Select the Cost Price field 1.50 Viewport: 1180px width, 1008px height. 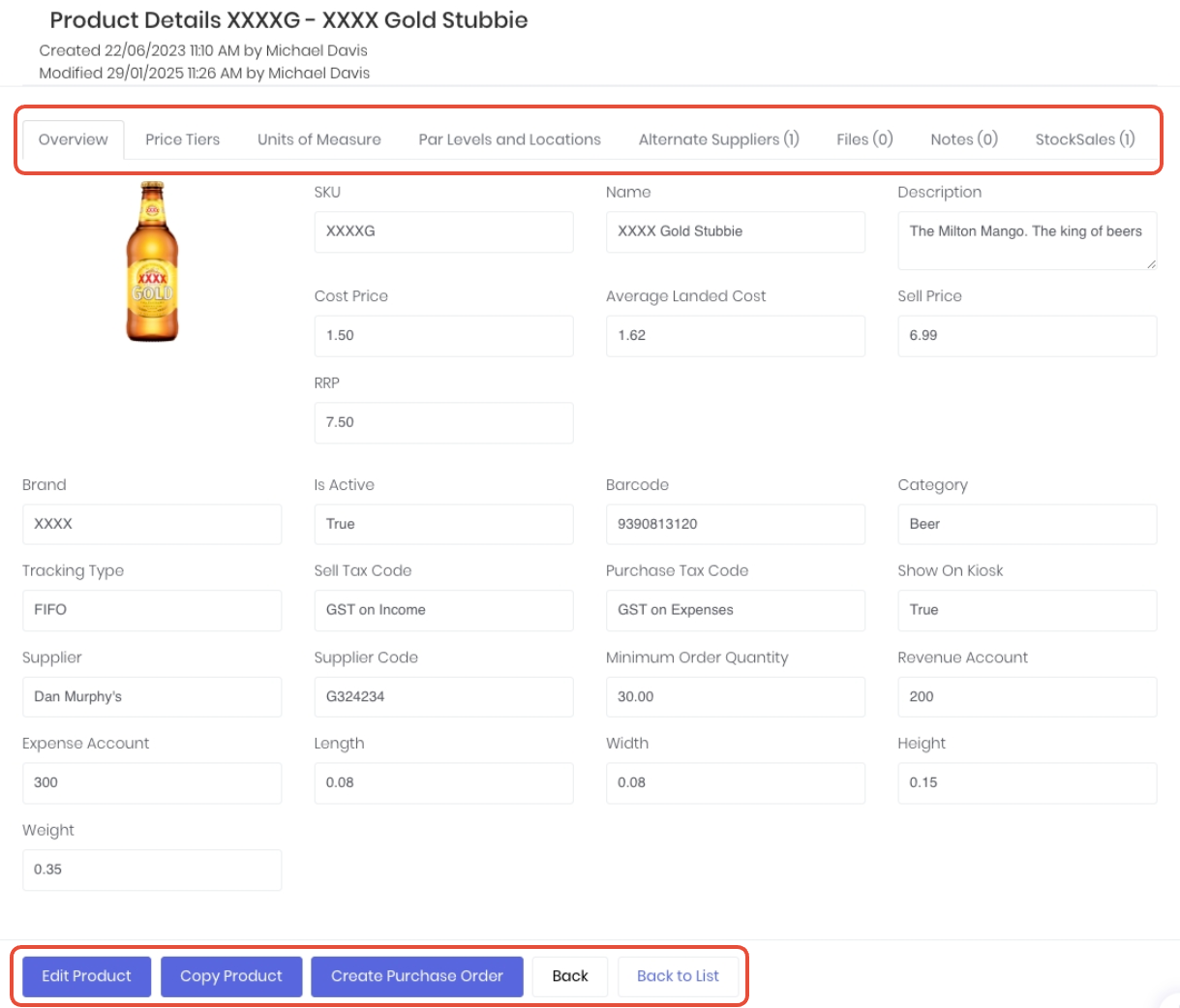pyautogui.click(x=443, y=336)
